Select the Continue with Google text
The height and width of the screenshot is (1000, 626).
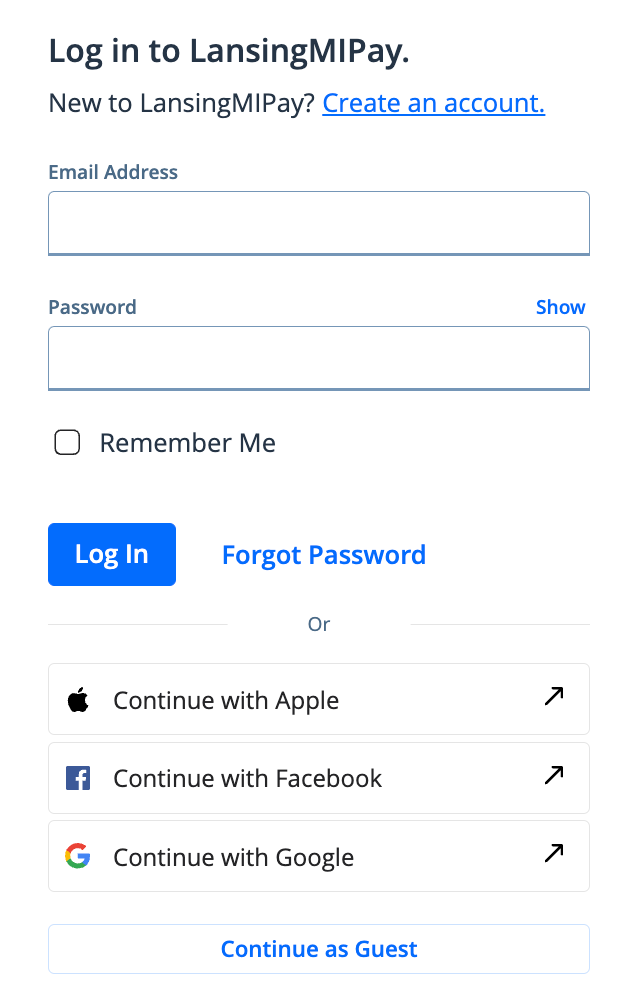click(x=234, y=857)
